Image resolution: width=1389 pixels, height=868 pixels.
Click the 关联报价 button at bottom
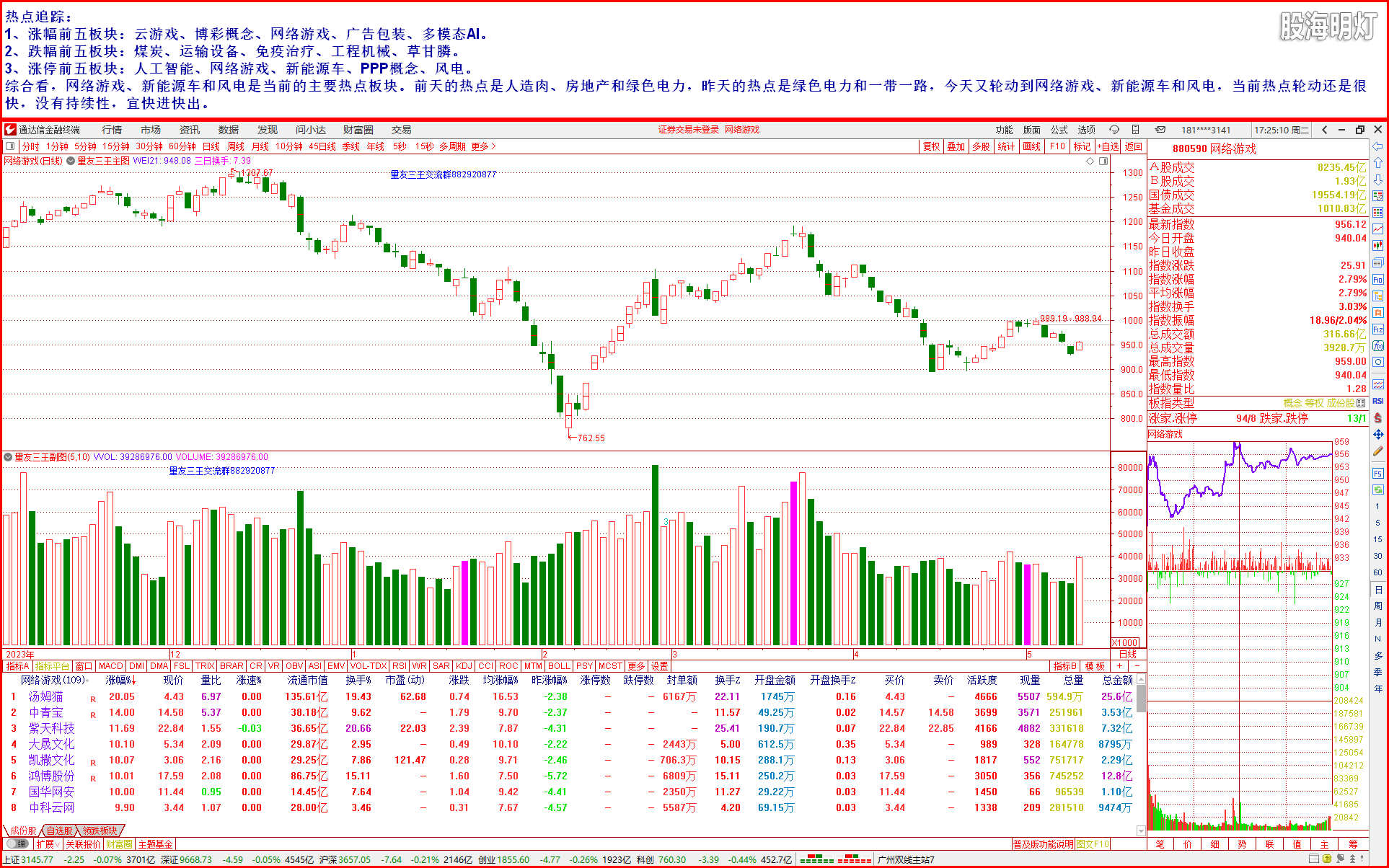[x=83, y=843]
